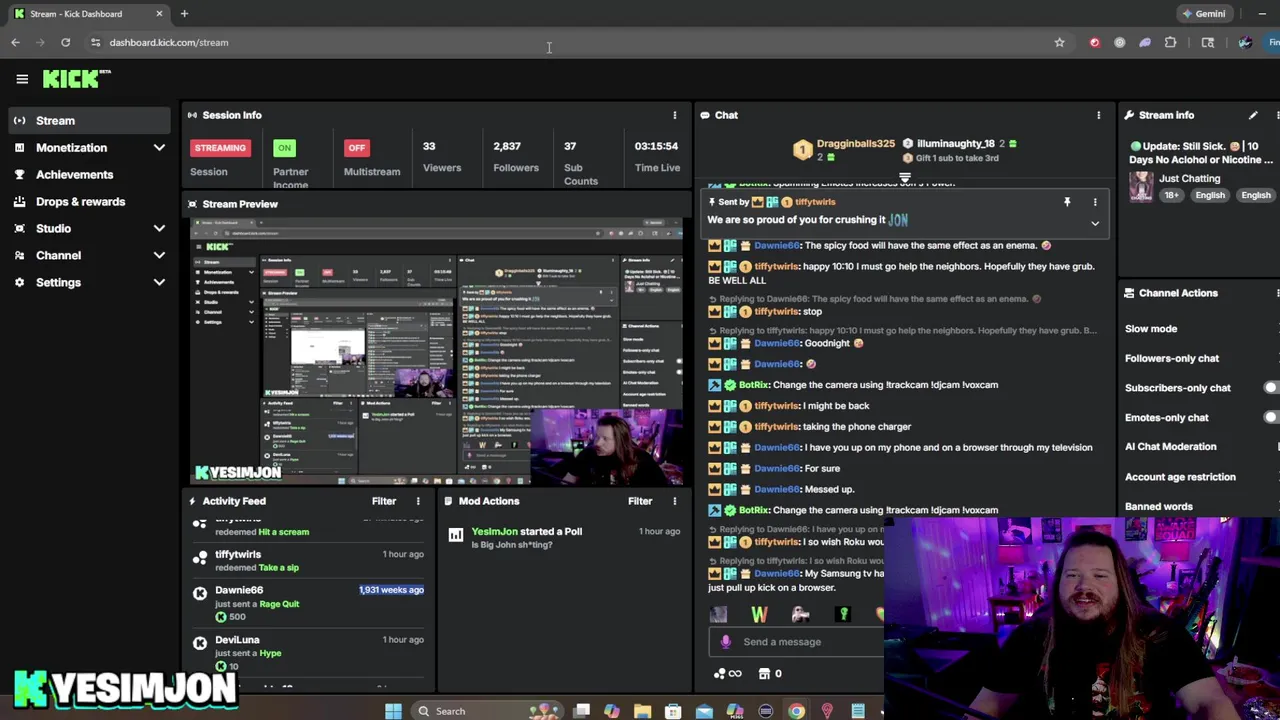Open the browser Extensions puzzle icon
The image size is (1280, 720).
click(x=1170, y=42)
